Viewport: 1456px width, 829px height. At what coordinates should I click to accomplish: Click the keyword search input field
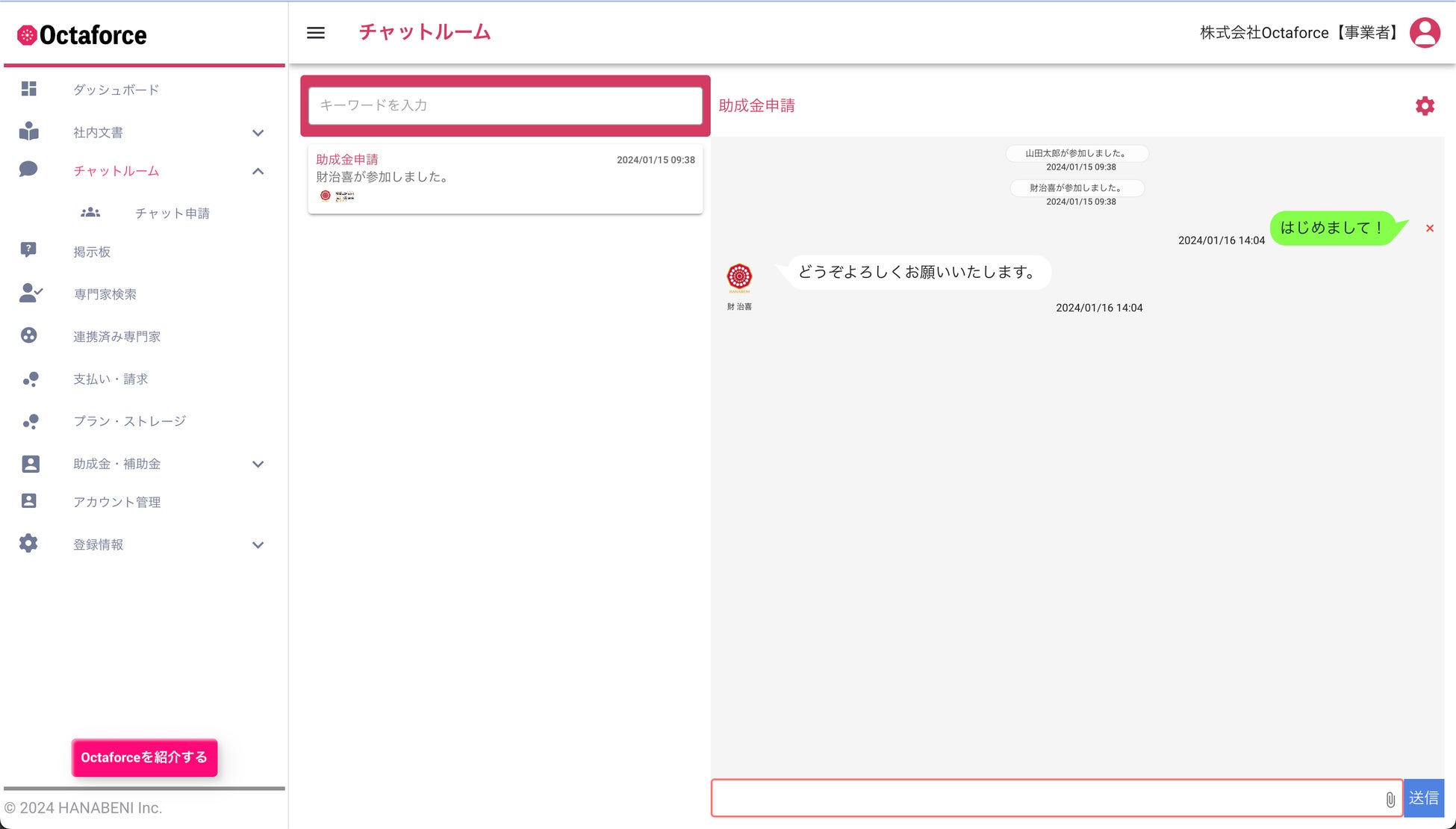[505, 105]
